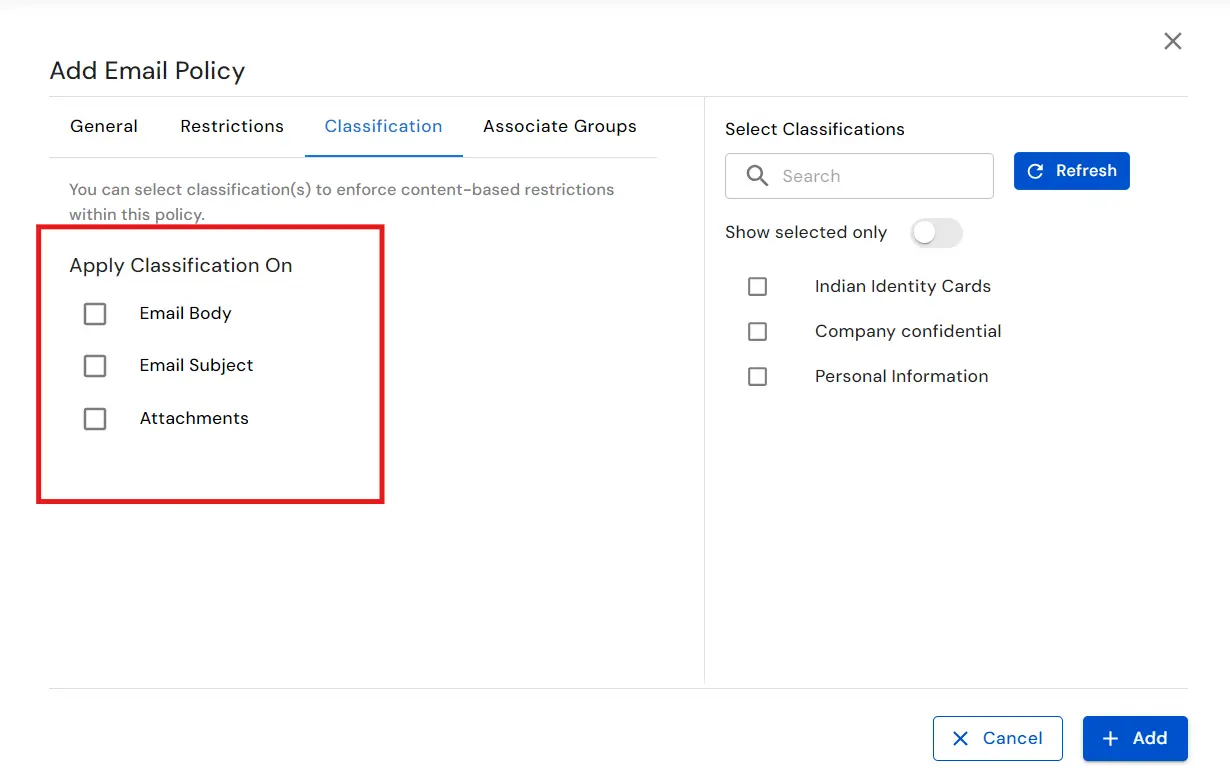The image size is (1230, 775).
Task: Click the search magnifier icon
Action: (757, 175)
